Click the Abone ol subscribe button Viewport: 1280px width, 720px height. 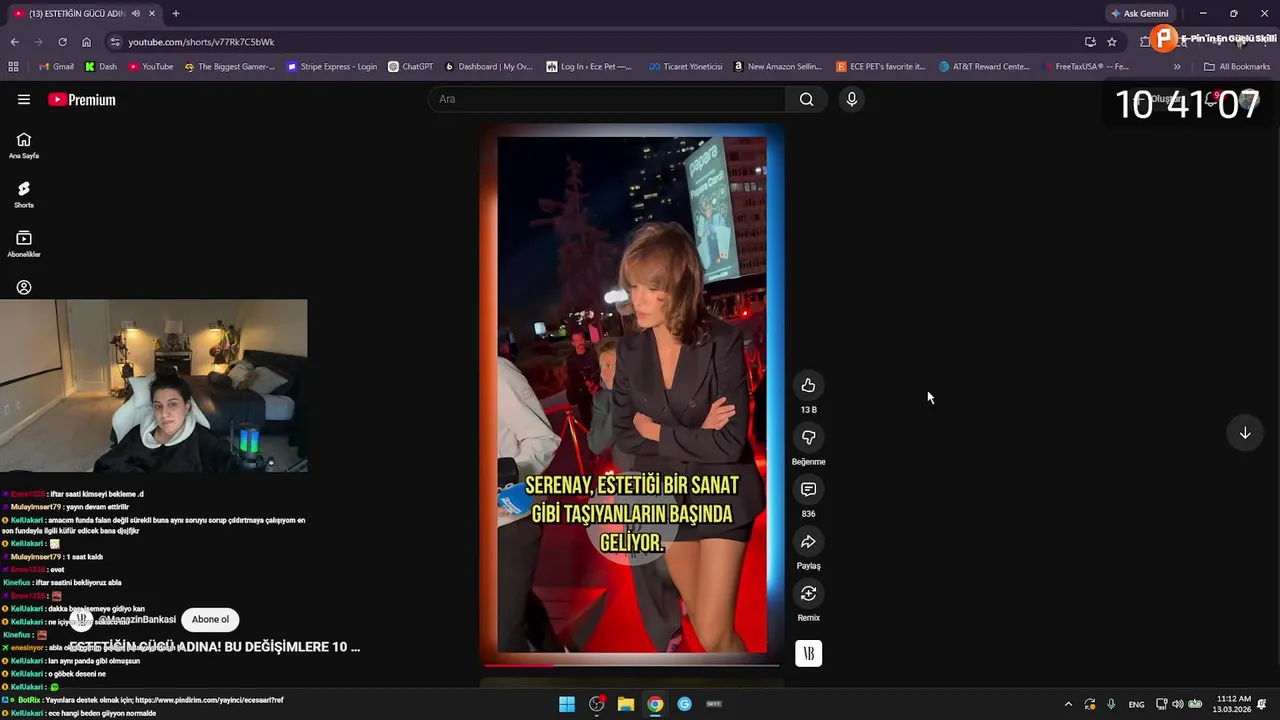coord(210,619)
